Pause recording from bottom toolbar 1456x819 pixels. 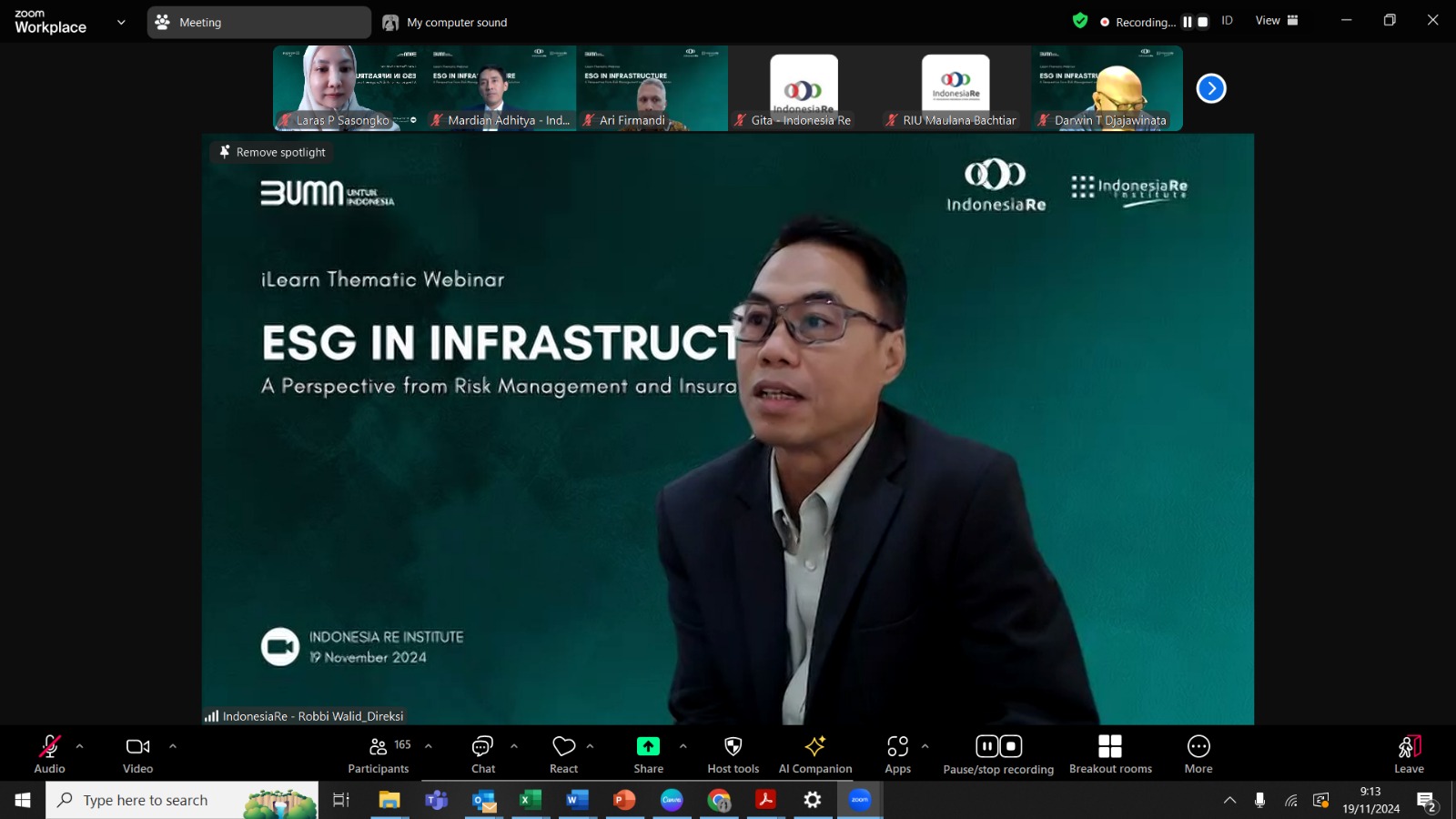(987, 746)
